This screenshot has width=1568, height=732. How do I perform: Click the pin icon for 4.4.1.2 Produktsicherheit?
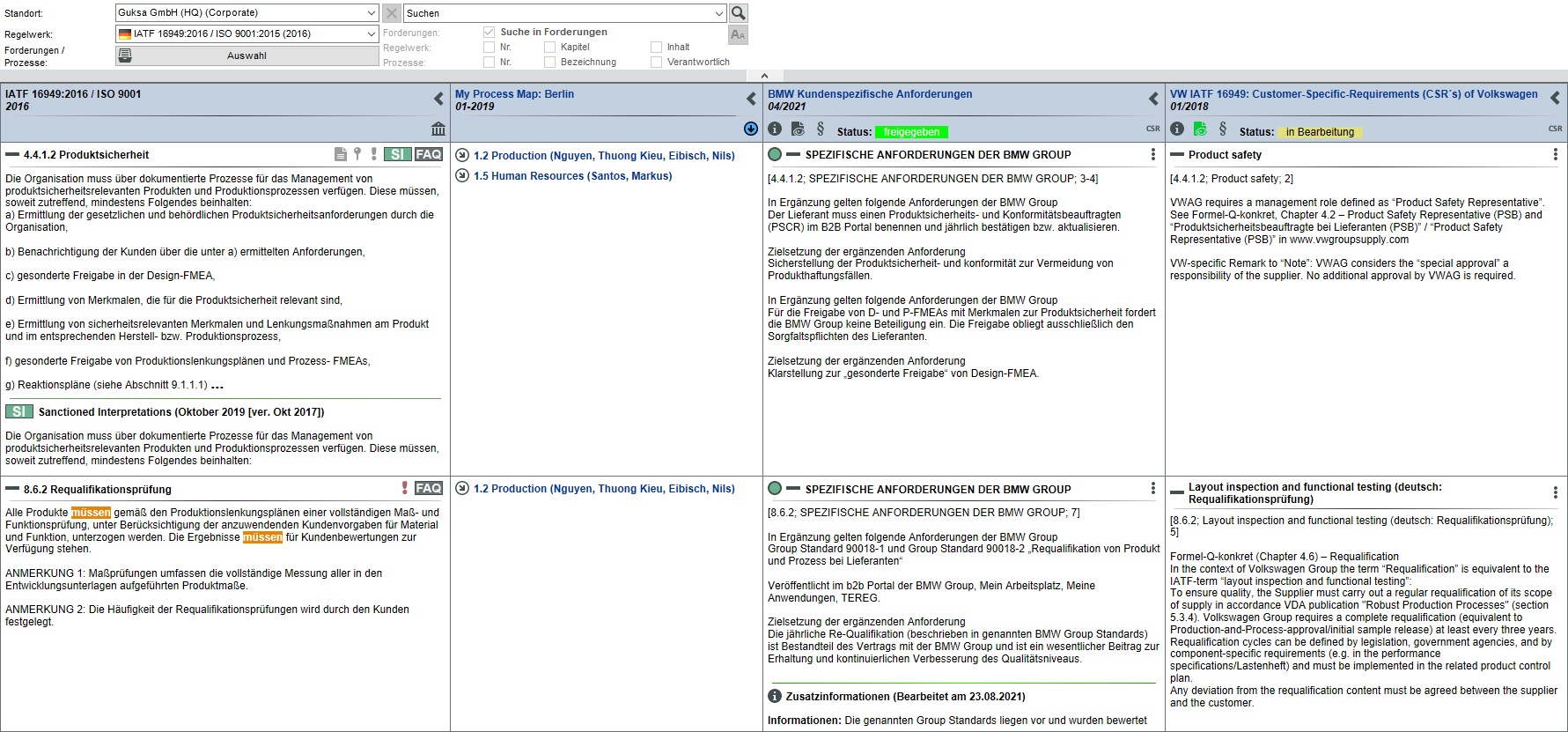357,154
